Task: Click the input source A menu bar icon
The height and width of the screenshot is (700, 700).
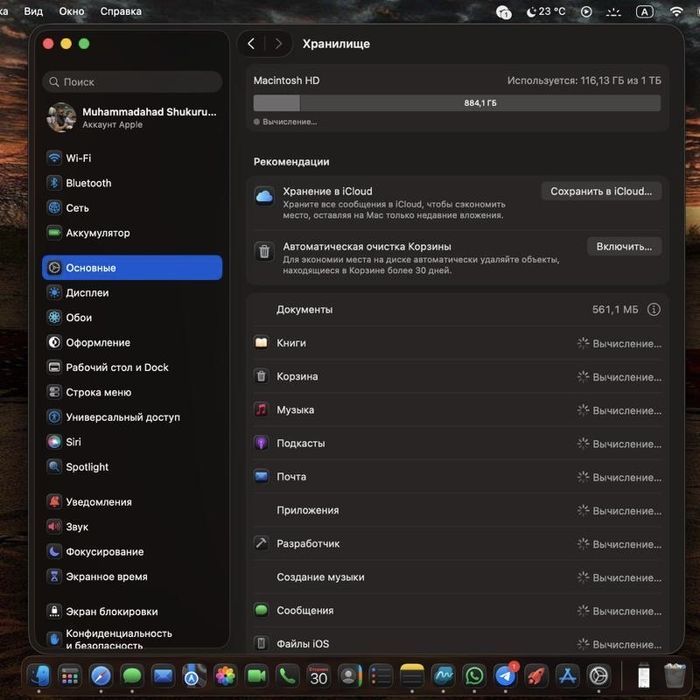Action: pyautogui.click(x=645, y=12)
